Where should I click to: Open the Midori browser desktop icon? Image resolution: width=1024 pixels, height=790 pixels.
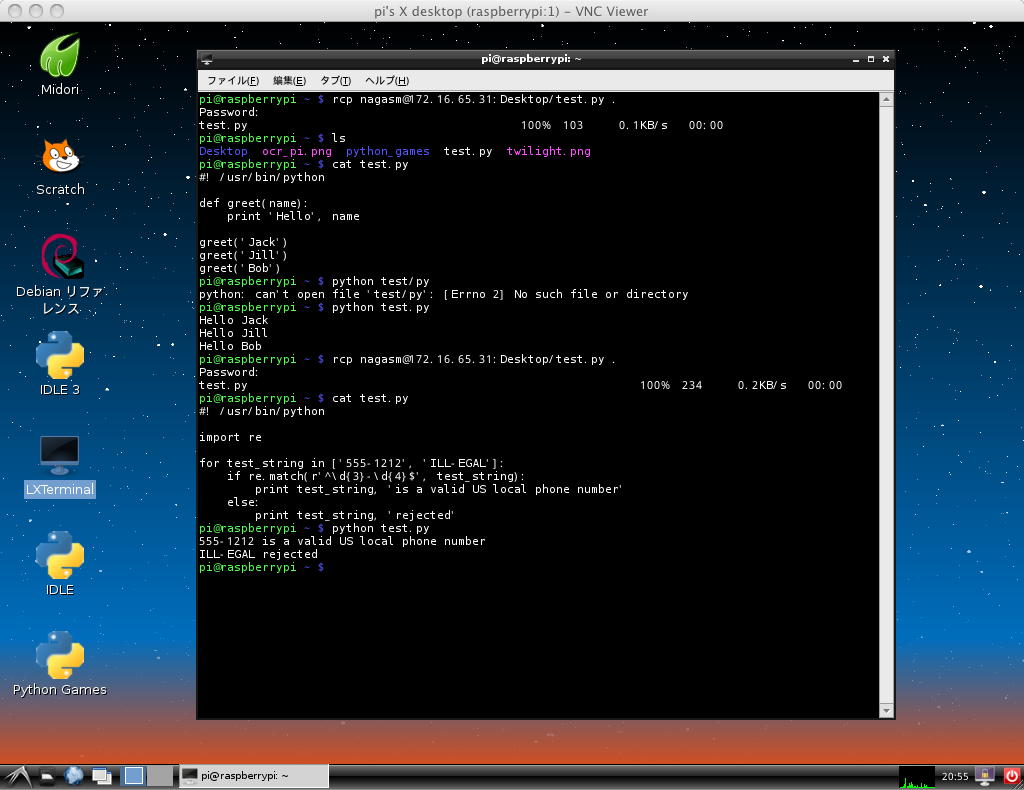click(59, 65)
